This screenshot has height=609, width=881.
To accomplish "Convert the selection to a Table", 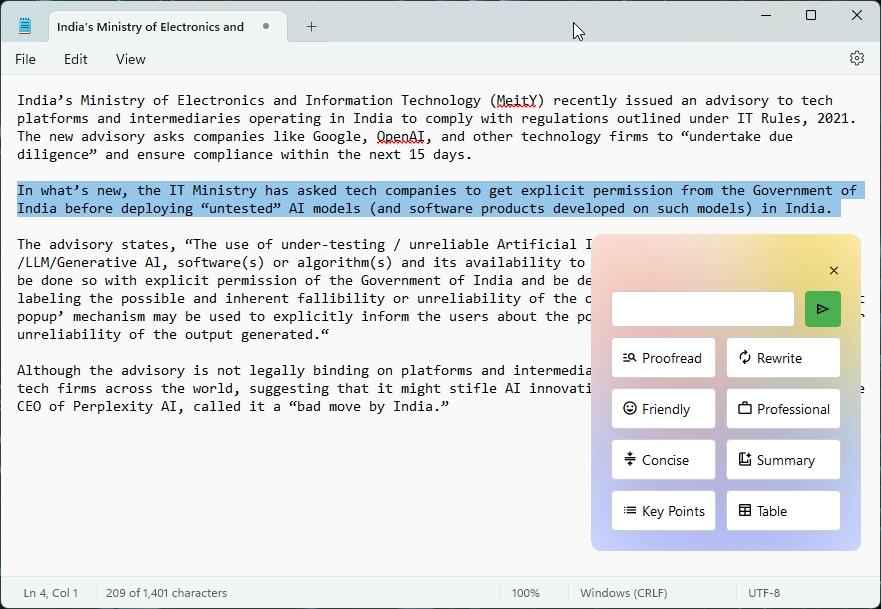I will tap(783, 511).
